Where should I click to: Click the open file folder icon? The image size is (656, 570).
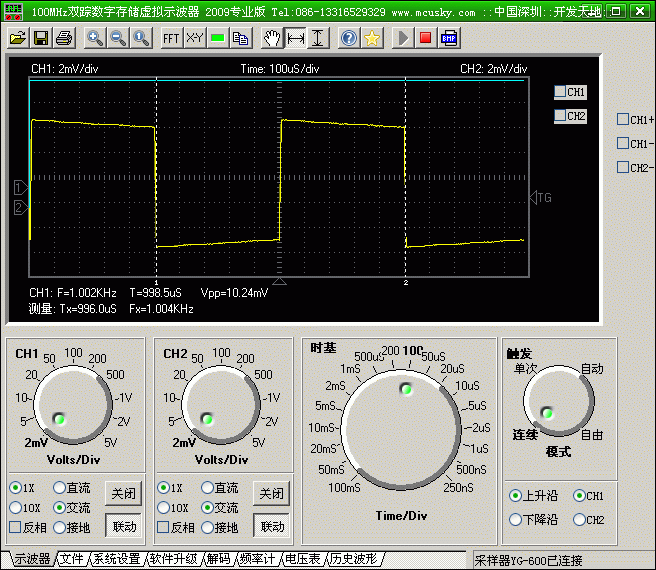point(18,39)
